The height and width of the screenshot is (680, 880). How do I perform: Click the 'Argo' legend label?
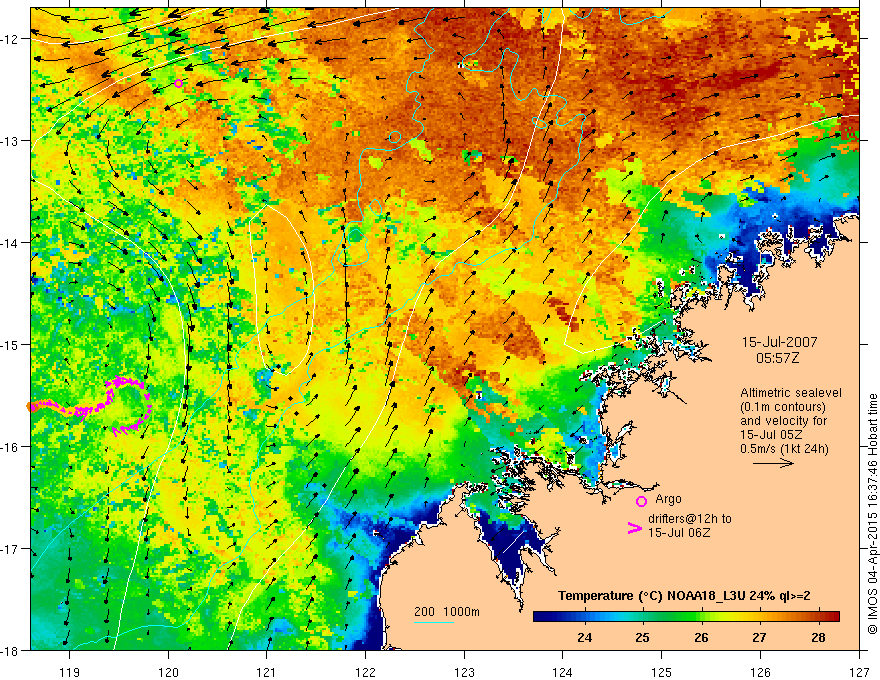[x=668, y=499]
